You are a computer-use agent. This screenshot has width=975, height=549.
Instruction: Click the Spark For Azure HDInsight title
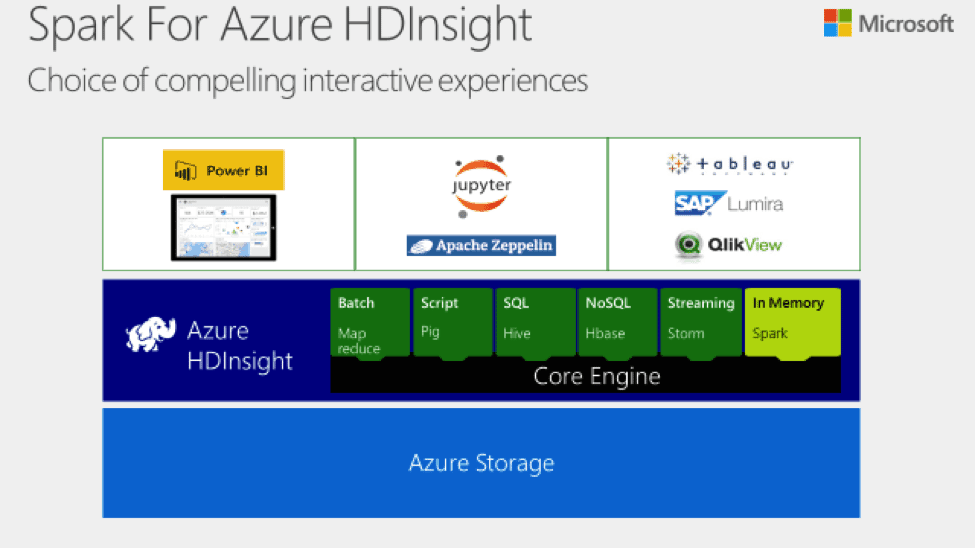280,25
